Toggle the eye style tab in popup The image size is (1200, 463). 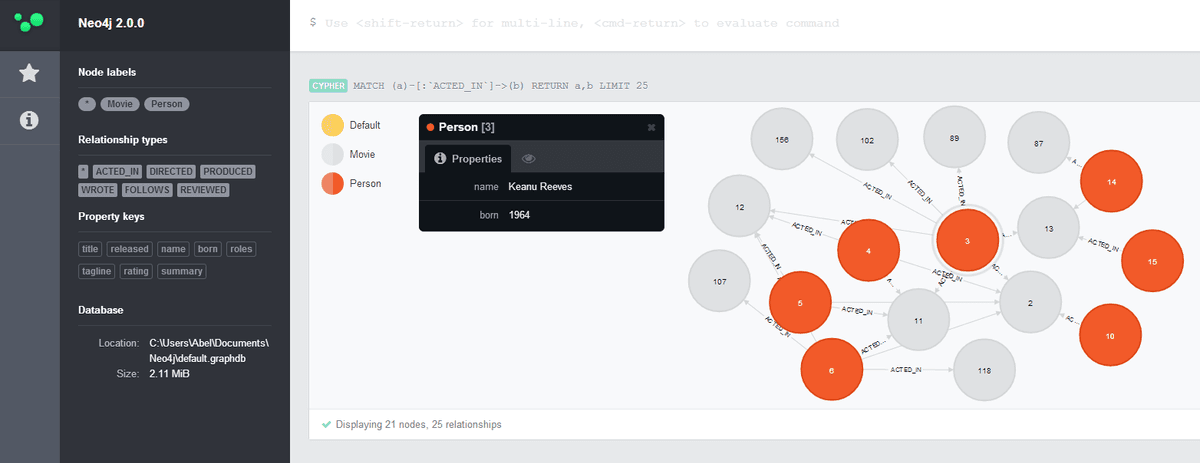(530, 158)
